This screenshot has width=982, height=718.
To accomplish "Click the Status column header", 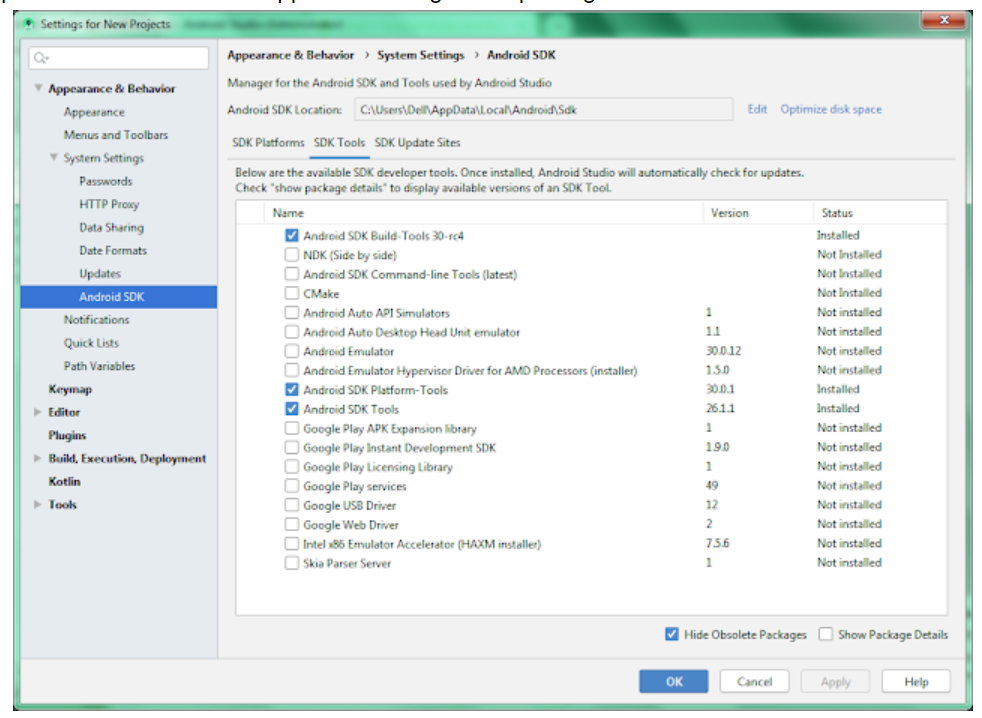I will (837, 213).
